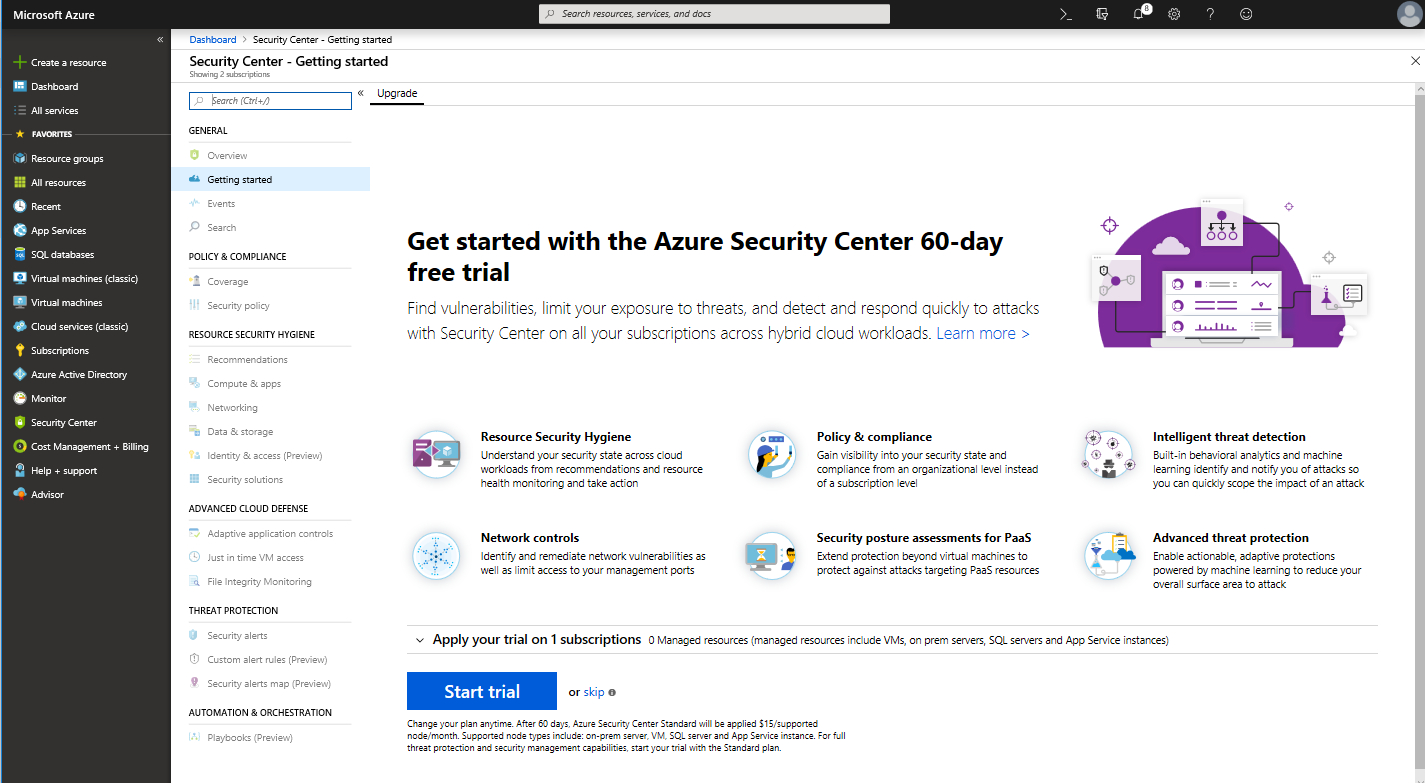Screen dimensions: 1425x783
Task: Open Virtual machines (classic) icon
Action: (20, 278)
